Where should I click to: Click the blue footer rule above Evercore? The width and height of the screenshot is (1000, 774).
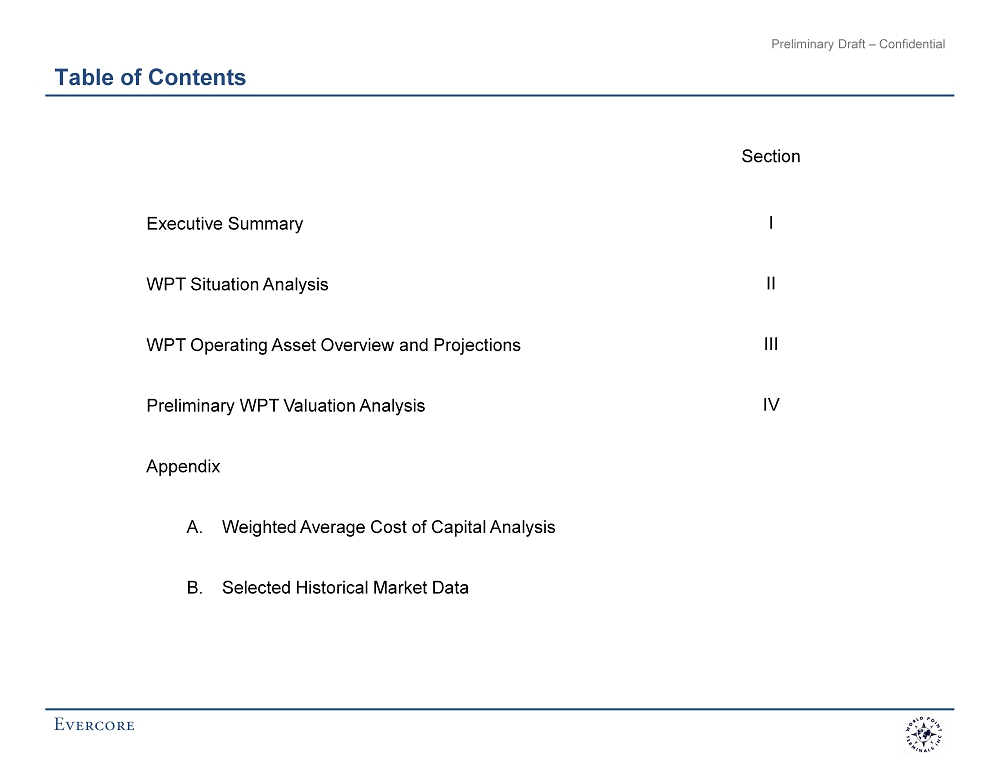[499, 709]
